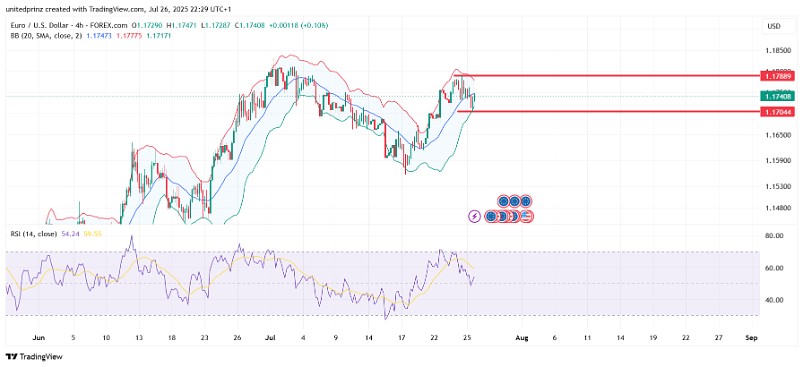The width and height of the screenshot is (803, 367).
Task: Click the purple RSI value 54.24
Action: (x=69, y=233)
